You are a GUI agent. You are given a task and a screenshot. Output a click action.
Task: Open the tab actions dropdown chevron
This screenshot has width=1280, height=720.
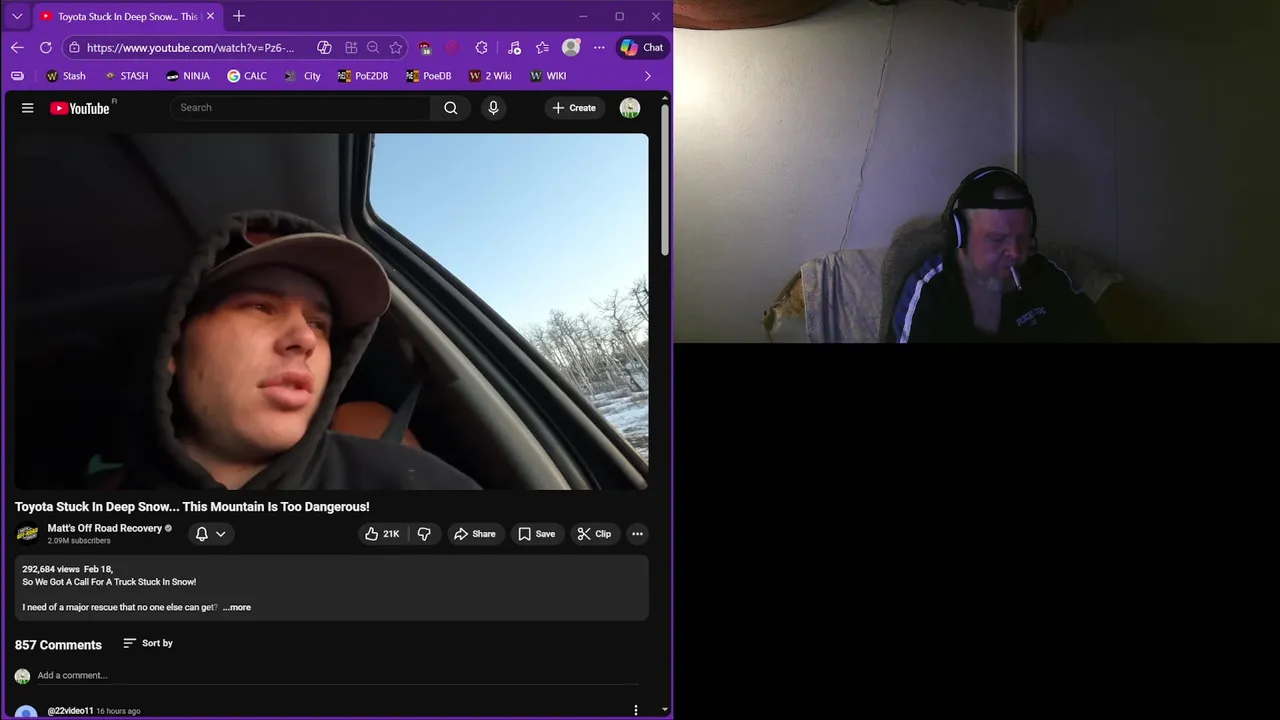pyautogui.click(x=17, y=16)
